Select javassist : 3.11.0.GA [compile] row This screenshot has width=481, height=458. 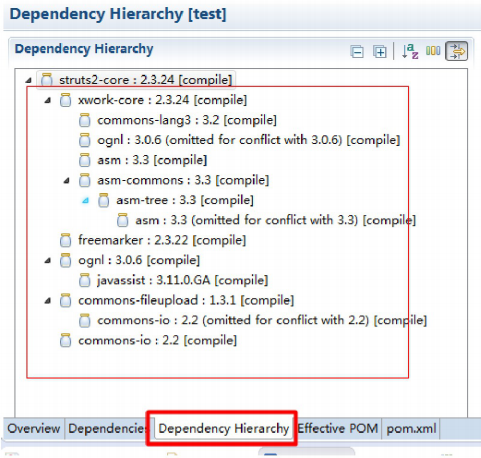(x=173, y=280)
